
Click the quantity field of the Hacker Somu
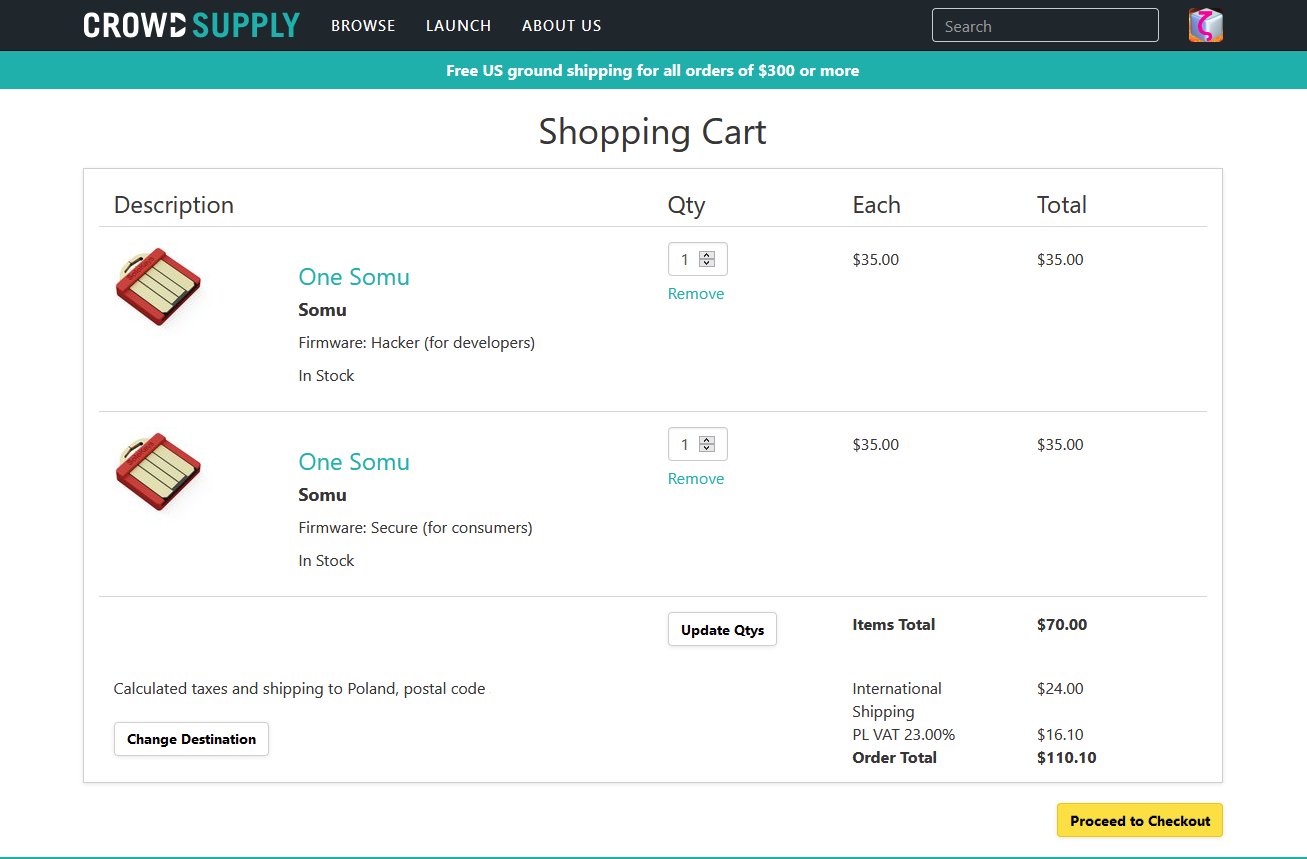pyautogui.click(x=684, y=260)
